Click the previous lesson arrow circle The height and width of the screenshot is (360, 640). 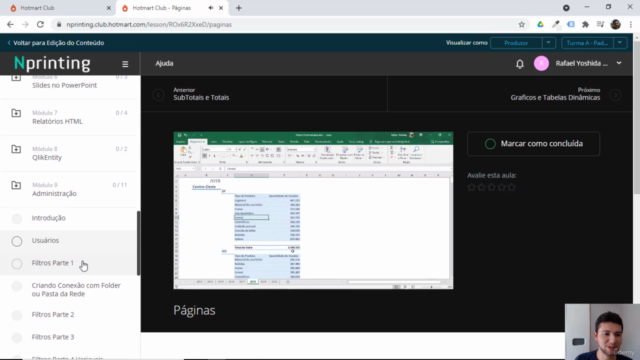(158, 95)
